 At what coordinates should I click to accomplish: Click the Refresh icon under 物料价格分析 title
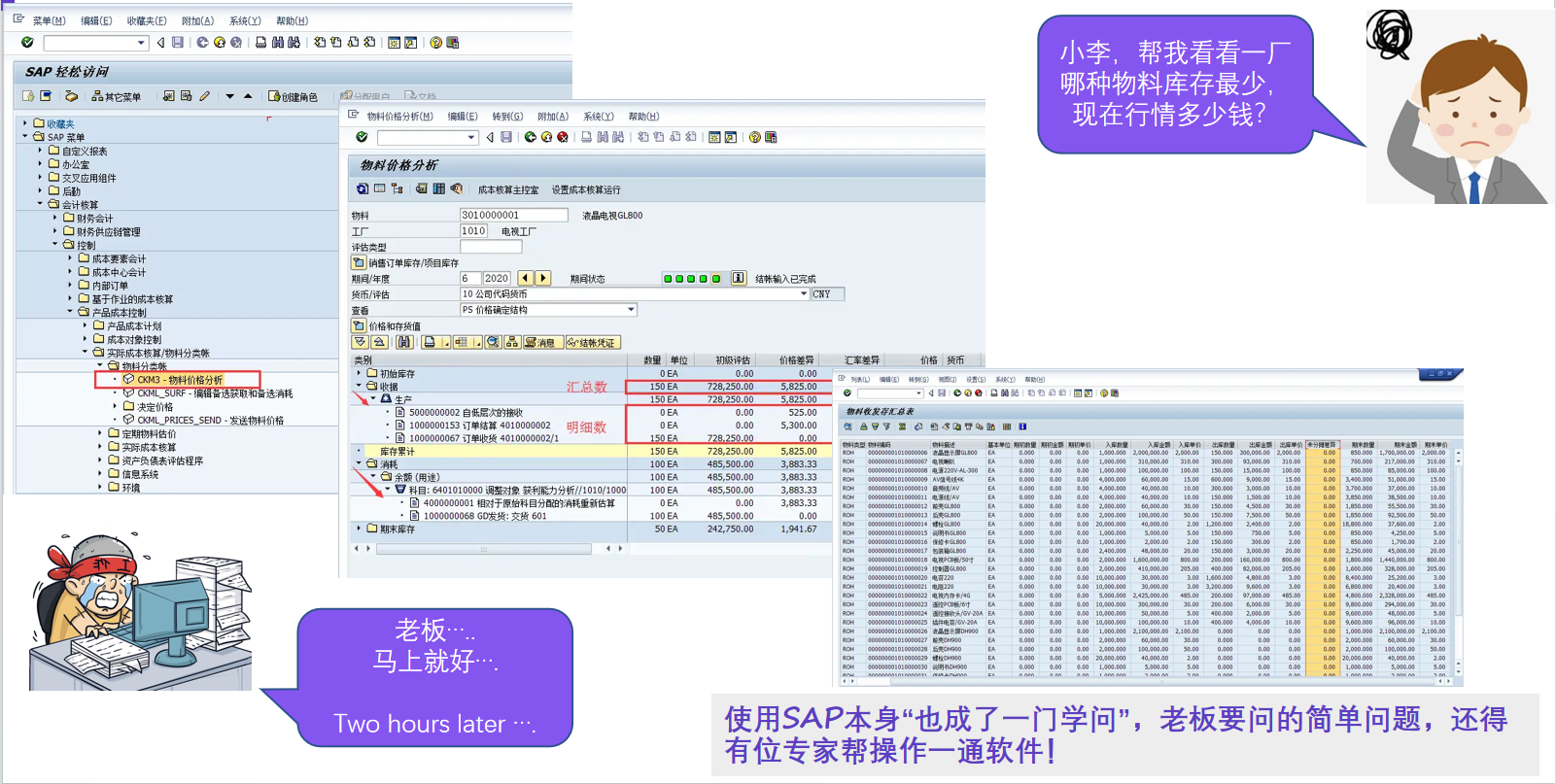pos(363,188)
